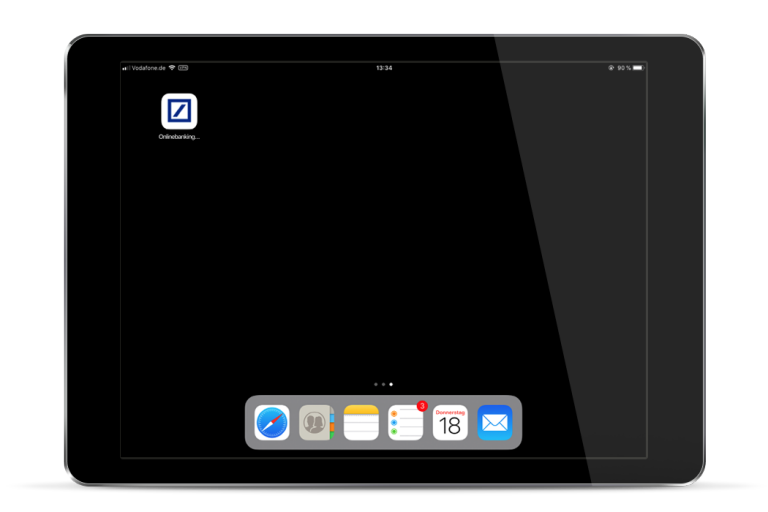Tap the 13:34 clock in status bar
Image resolution: width=768 pixels, height=512 pixels.
[x=384, y=68]
